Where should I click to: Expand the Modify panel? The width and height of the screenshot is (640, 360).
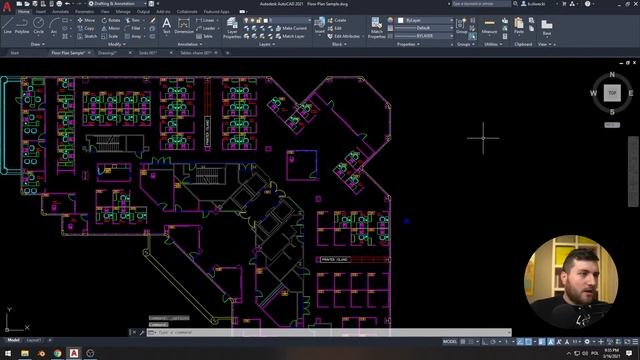(x=116, y=44)
